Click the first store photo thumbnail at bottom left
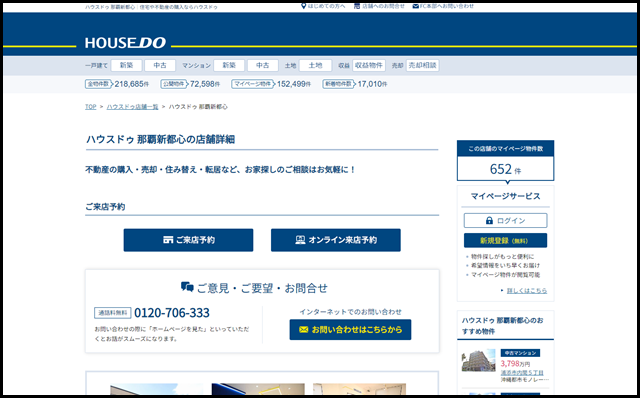This screenshot has height=398, width=640. [156, 388]
